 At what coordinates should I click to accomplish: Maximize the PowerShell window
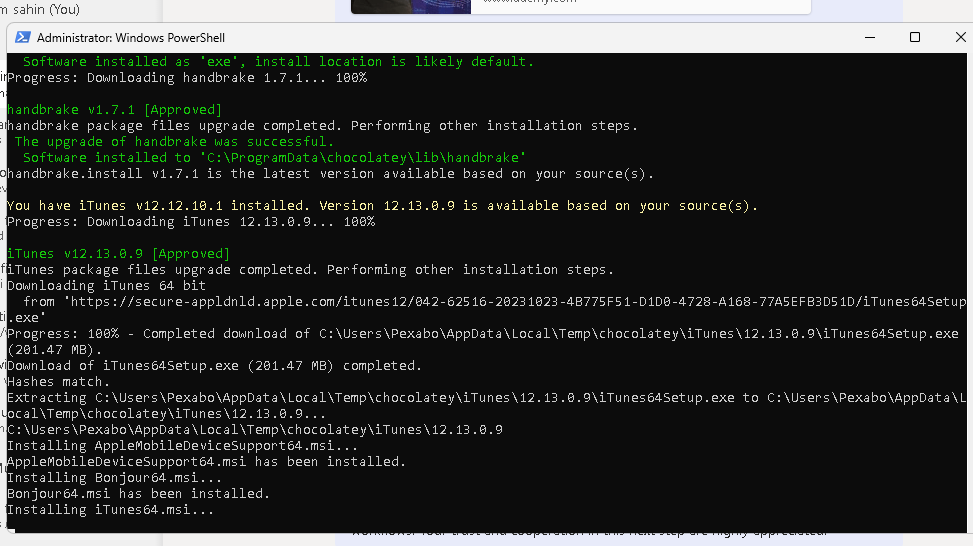pyautogui.click(x=915, y=37)
